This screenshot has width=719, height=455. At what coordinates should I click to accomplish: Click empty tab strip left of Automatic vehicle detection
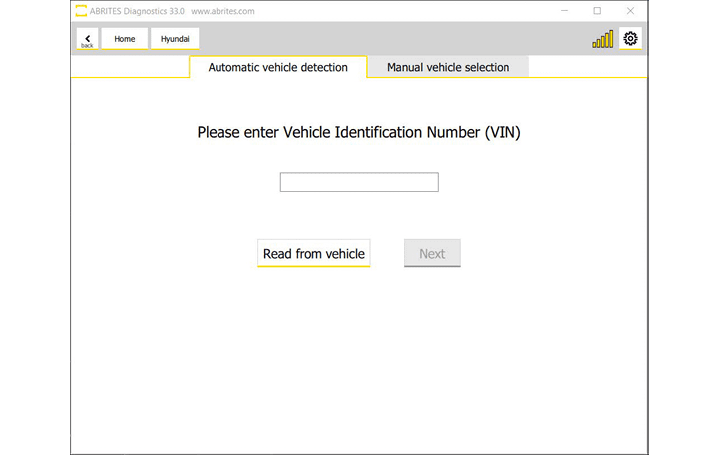pyautogui.click(x=130, y=67)
